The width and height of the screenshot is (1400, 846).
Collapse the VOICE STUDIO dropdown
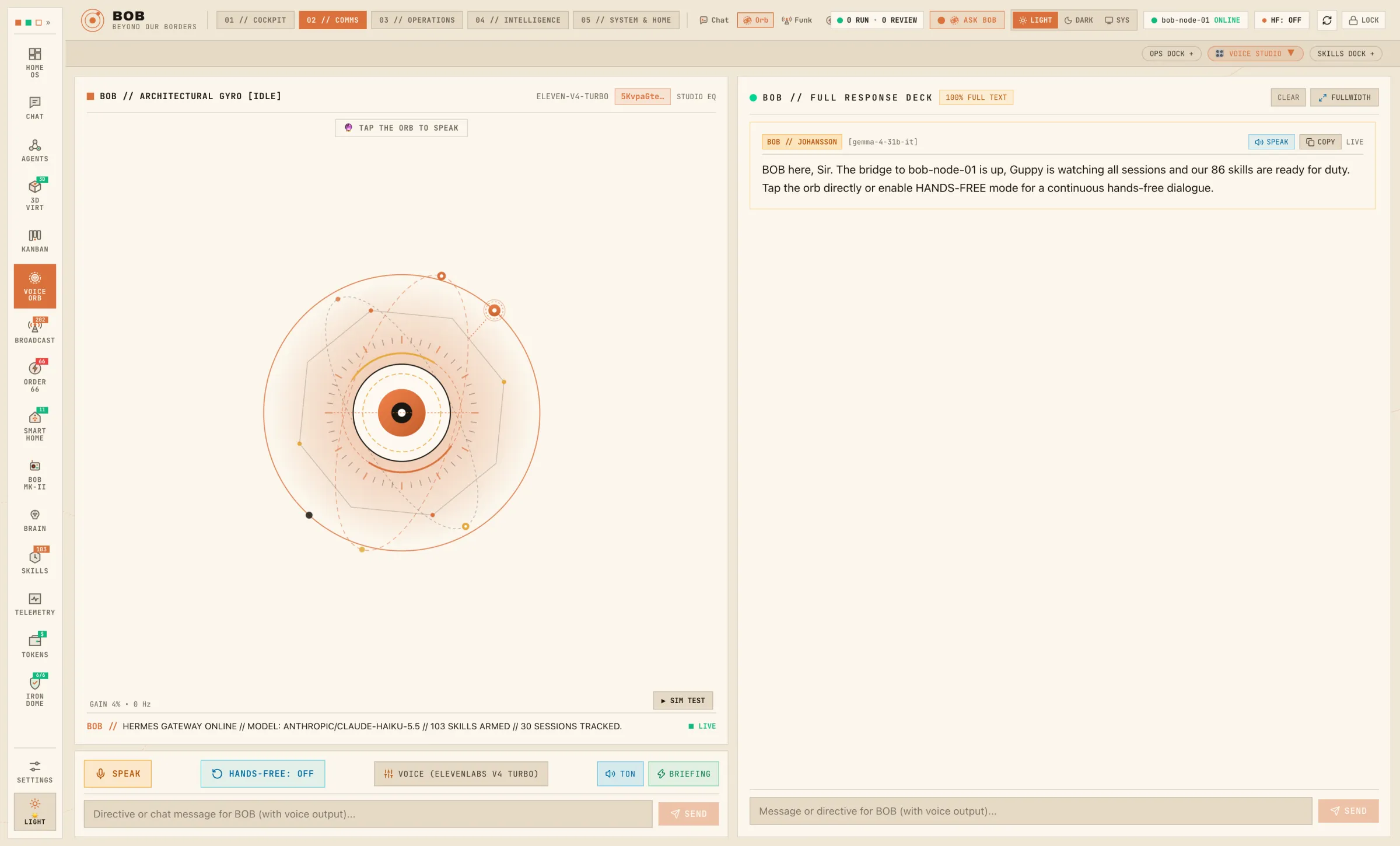[x=1255, y=54]
